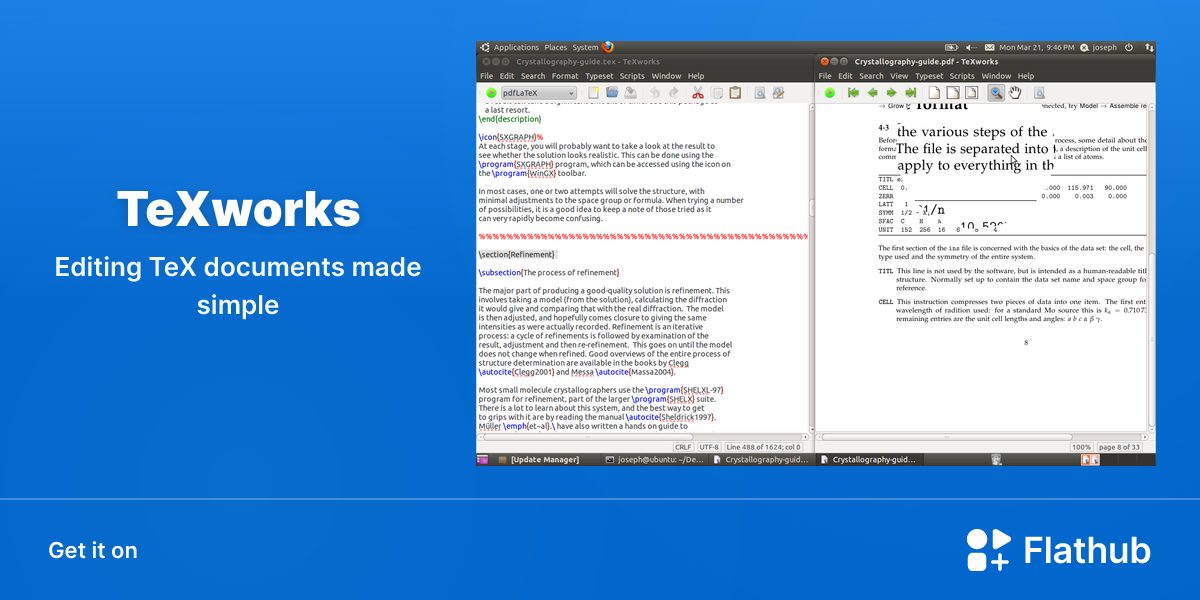Screen dimensions: 1200x600
Task: Click the battery icon in top panel
Action: click(x=951, y=47)
